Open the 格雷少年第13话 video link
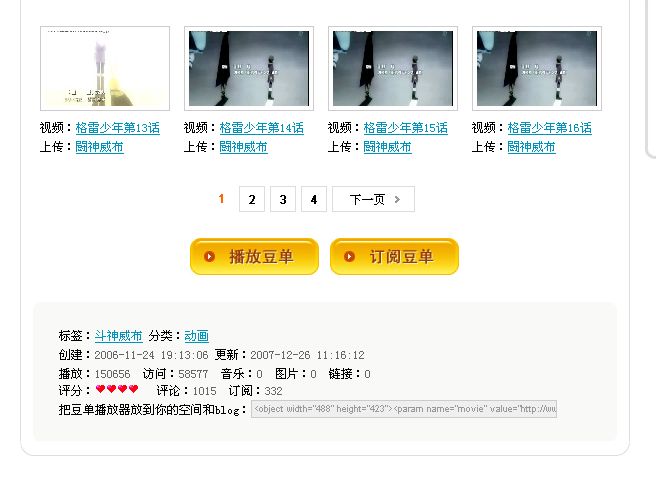Image resolution: width=656 pixels, height=492 pixels. pyautogui.click(x=118, y=128)
